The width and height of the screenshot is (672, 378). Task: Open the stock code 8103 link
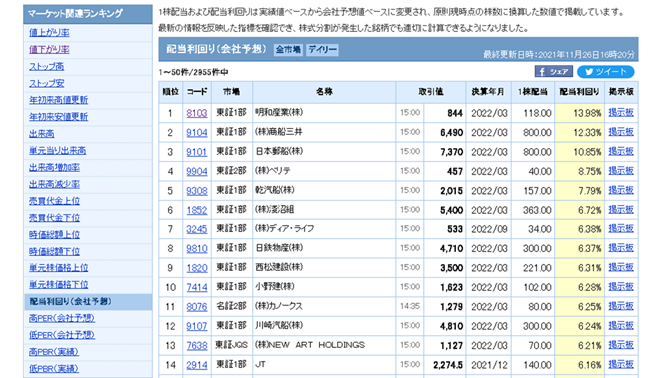(x=197, y=113)
